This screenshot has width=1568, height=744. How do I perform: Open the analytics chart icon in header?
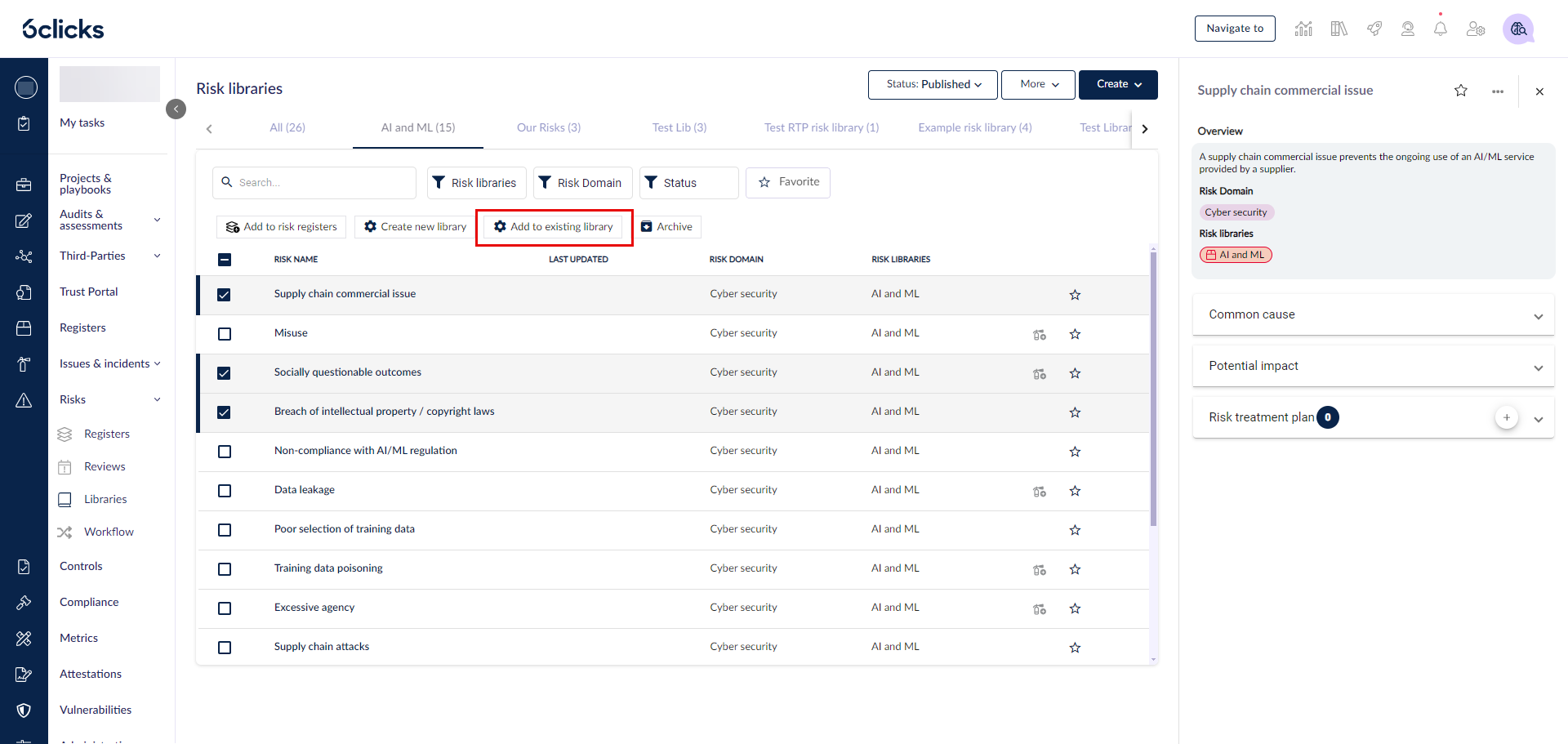pos(1303,29)
